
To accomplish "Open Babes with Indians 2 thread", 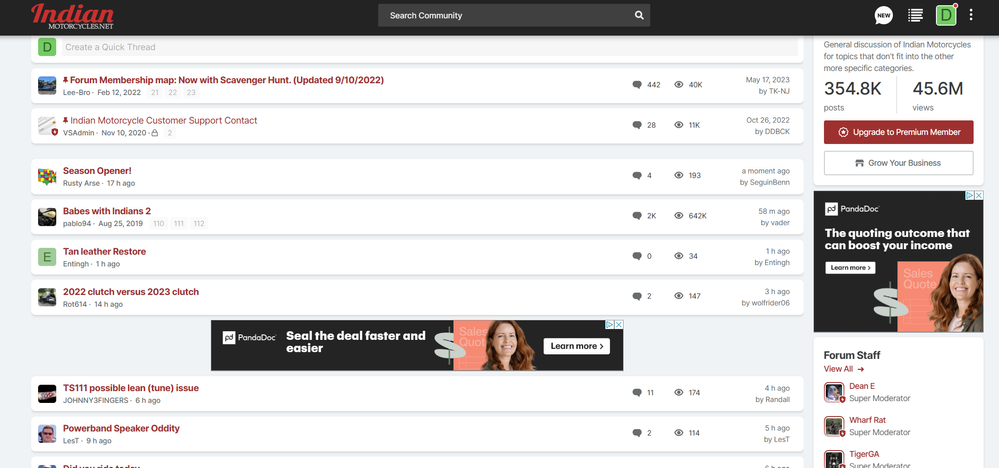I will click(107, 211).
